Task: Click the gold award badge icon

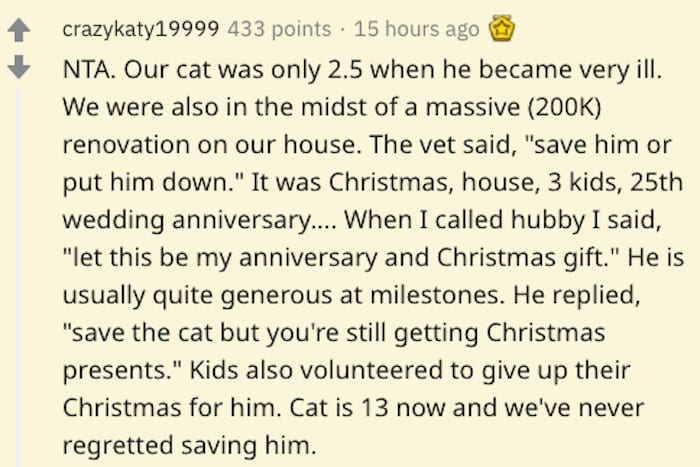Action: click(x=499, y=30)
